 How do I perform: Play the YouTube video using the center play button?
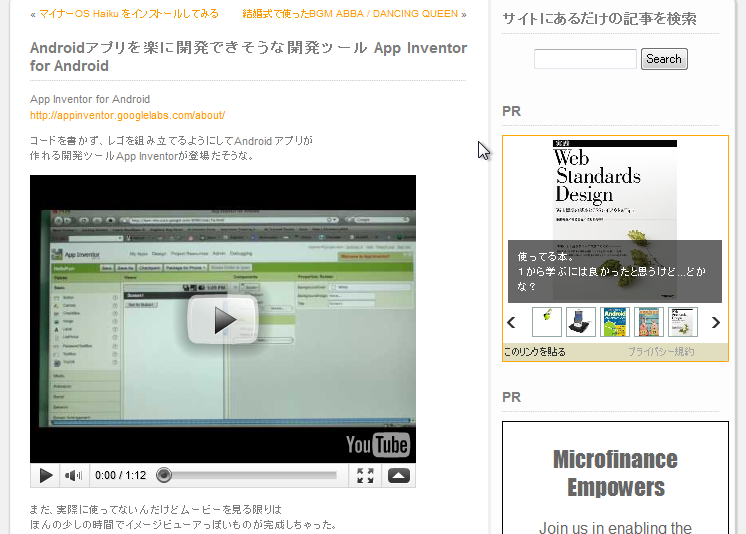[223, 319]
